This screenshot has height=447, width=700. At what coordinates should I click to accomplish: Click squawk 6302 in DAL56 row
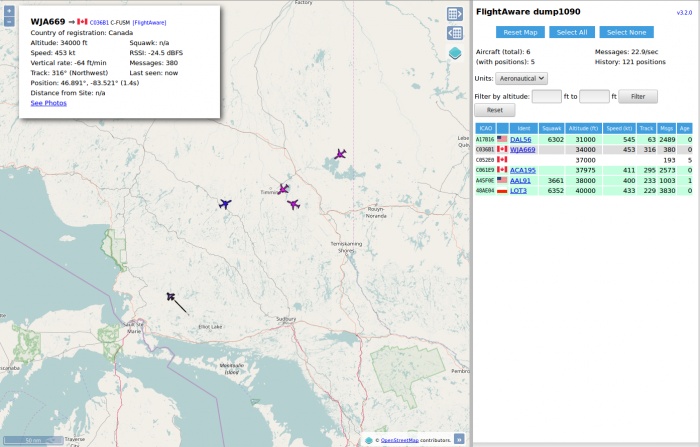pos(555,139)
